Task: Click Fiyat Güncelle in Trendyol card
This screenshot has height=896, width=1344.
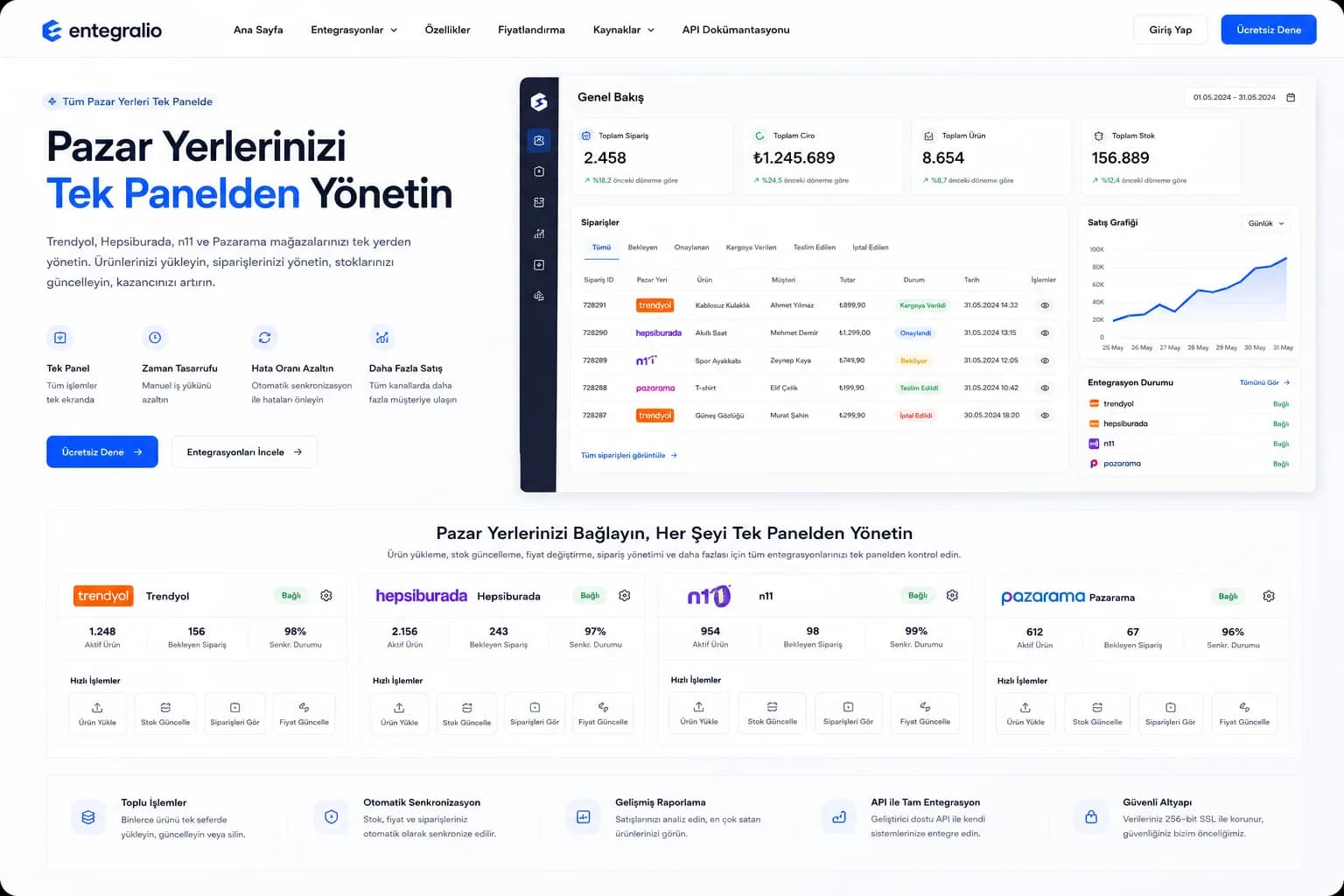Action: (x=304, y=713)
